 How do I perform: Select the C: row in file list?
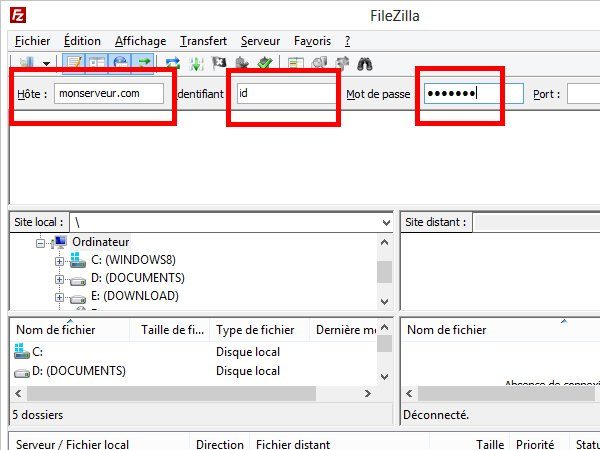tap(194, 352)
